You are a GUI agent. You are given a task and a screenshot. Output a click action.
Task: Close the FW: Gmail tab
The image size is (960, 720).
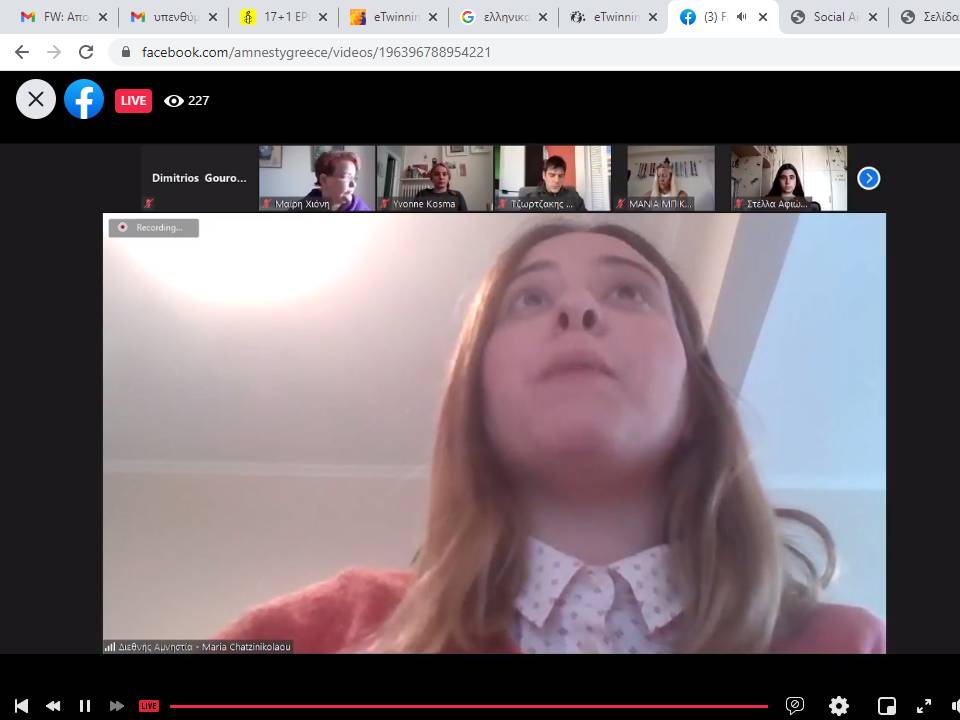[x=103, y=17]
